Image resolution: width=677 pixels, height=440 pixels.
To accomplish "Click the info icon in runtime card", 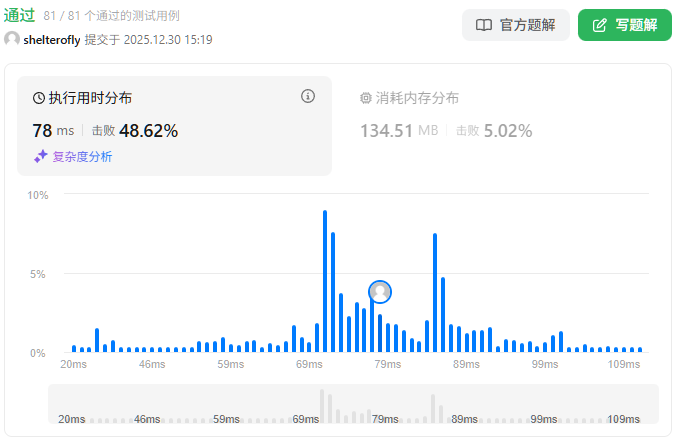I will click(x=308, y=97).
